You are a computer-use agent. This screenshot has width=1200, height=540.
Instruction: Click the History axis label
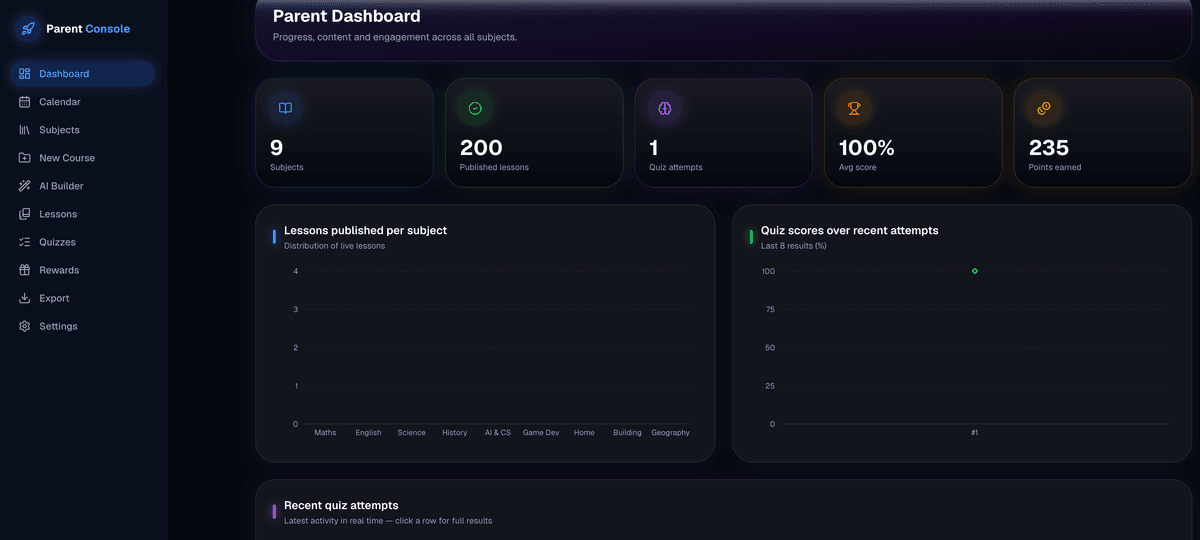tap(454, 433)
